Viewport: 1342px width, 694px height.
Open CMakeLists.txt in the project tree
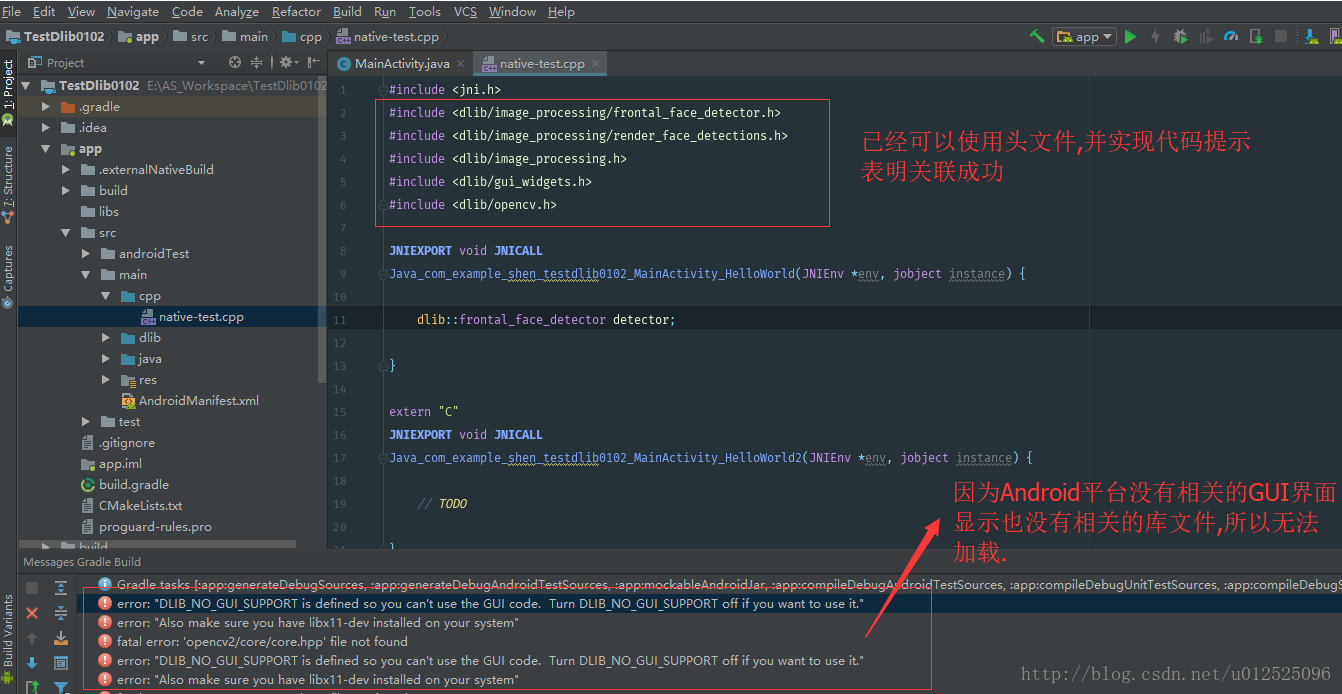(x=140, y=506)
